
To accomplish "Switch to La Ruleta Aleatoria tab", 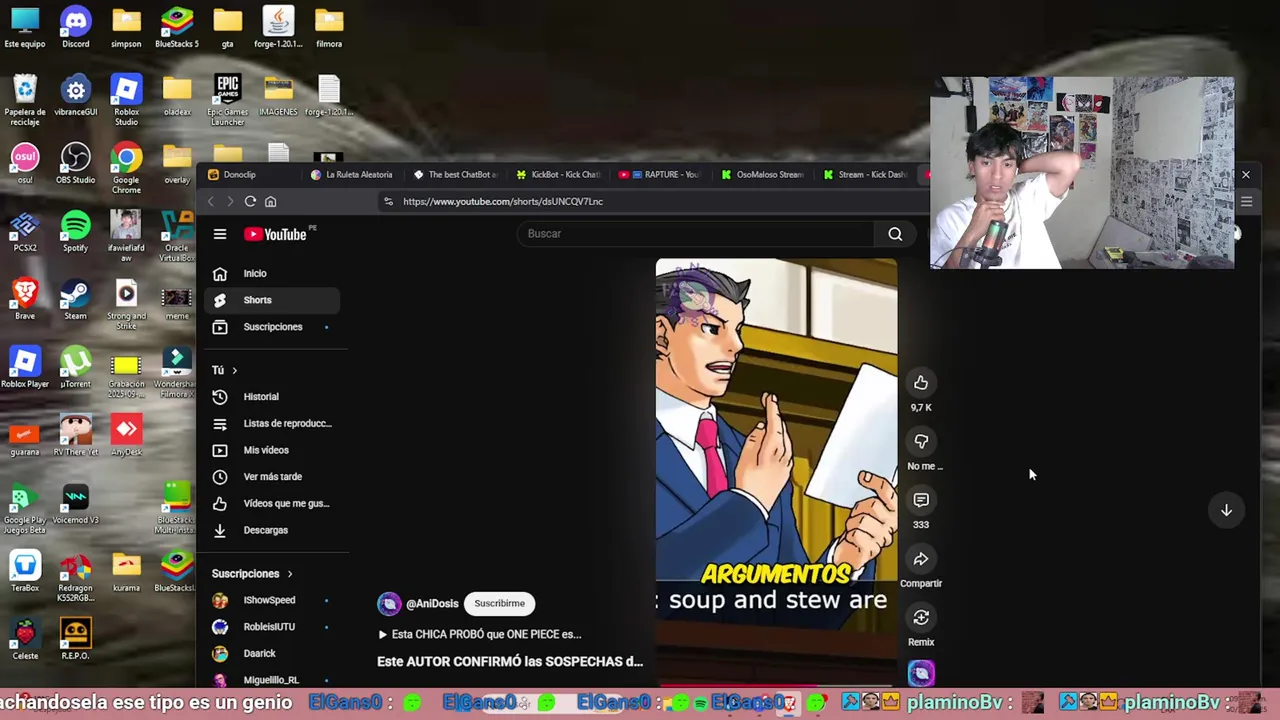I will point(352,174).
